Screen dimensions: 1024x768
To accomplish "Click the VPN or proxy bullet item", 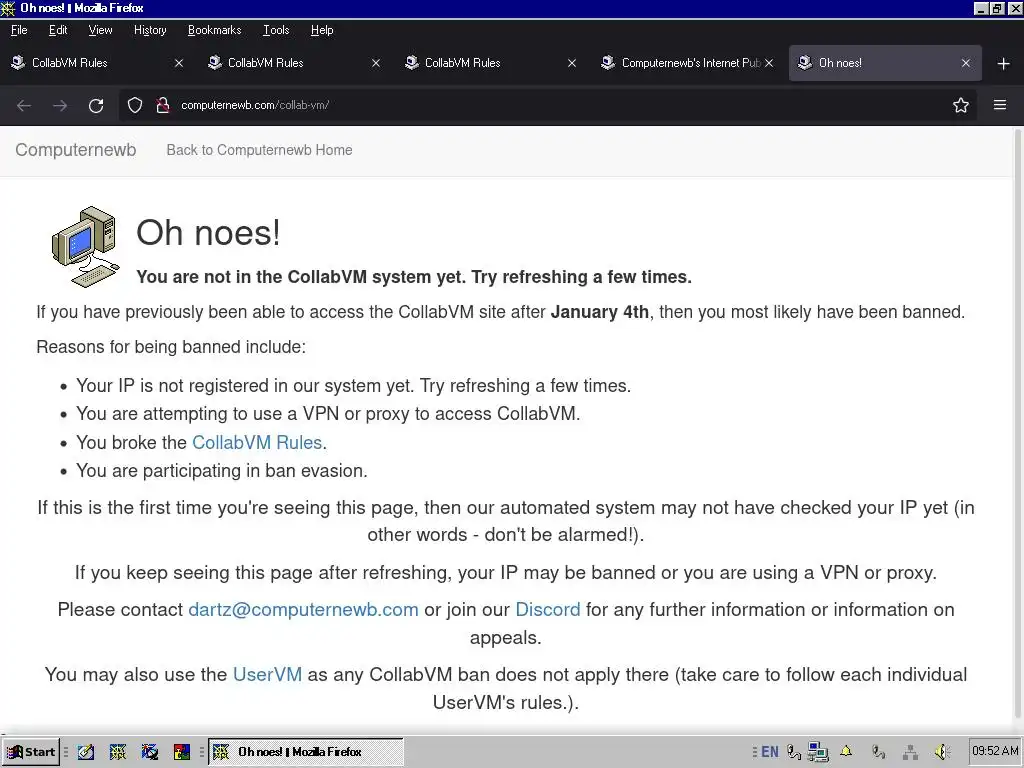I will click(x=328, y=414).
